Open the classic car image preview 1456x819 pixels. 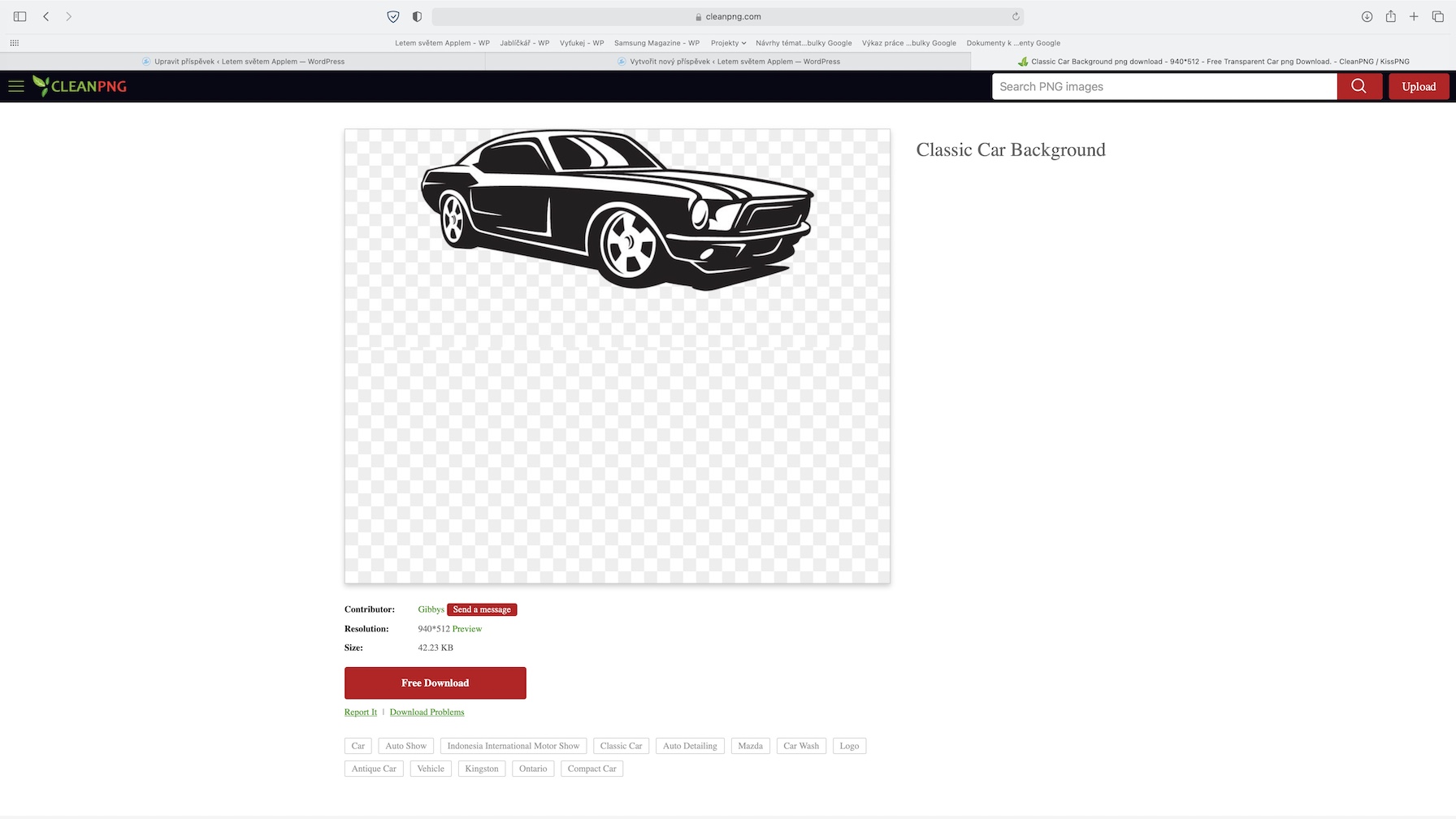coord(617,356)
